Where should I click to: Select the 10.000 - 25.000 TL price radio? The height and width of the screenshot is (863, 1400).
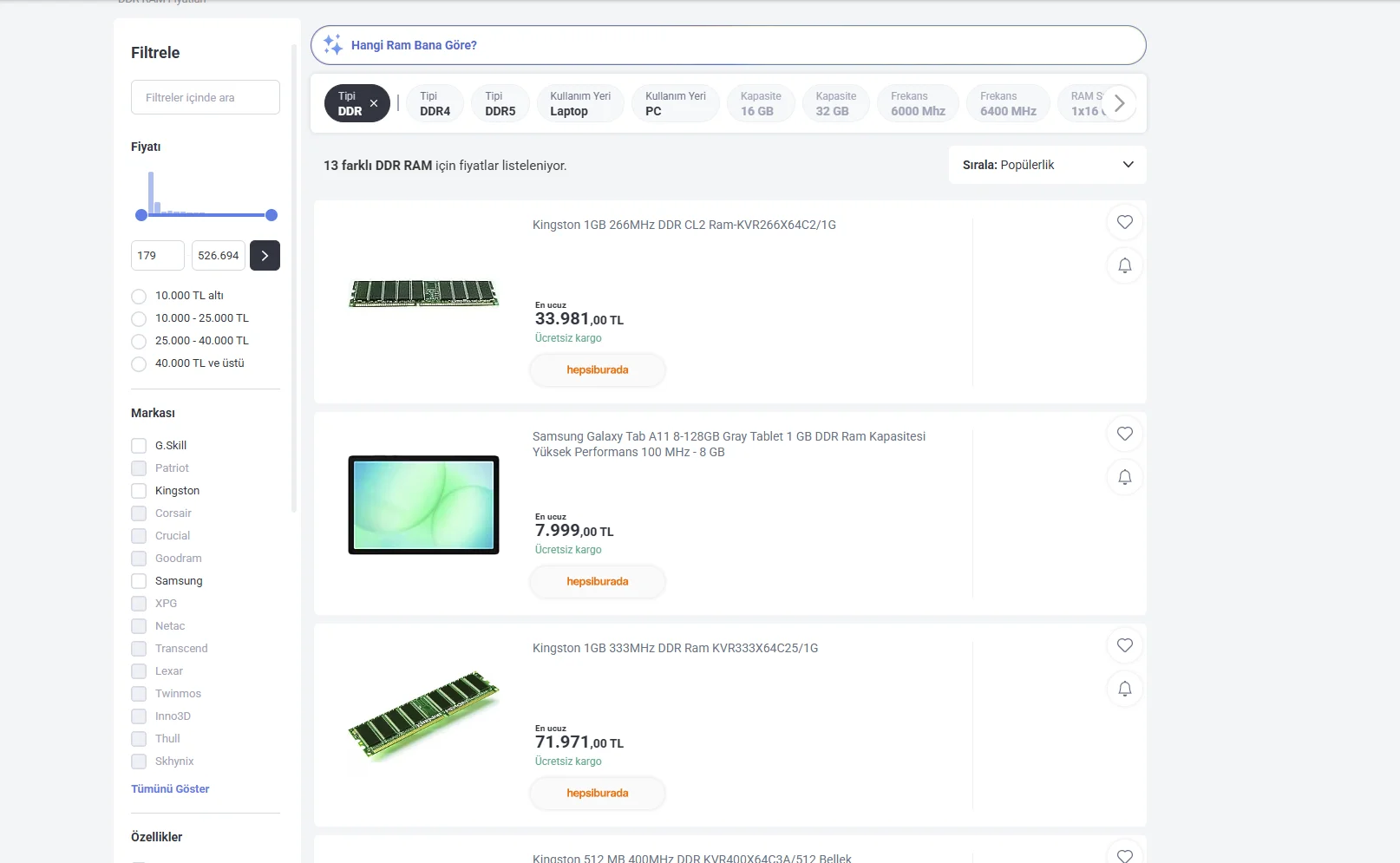(139, 318)
